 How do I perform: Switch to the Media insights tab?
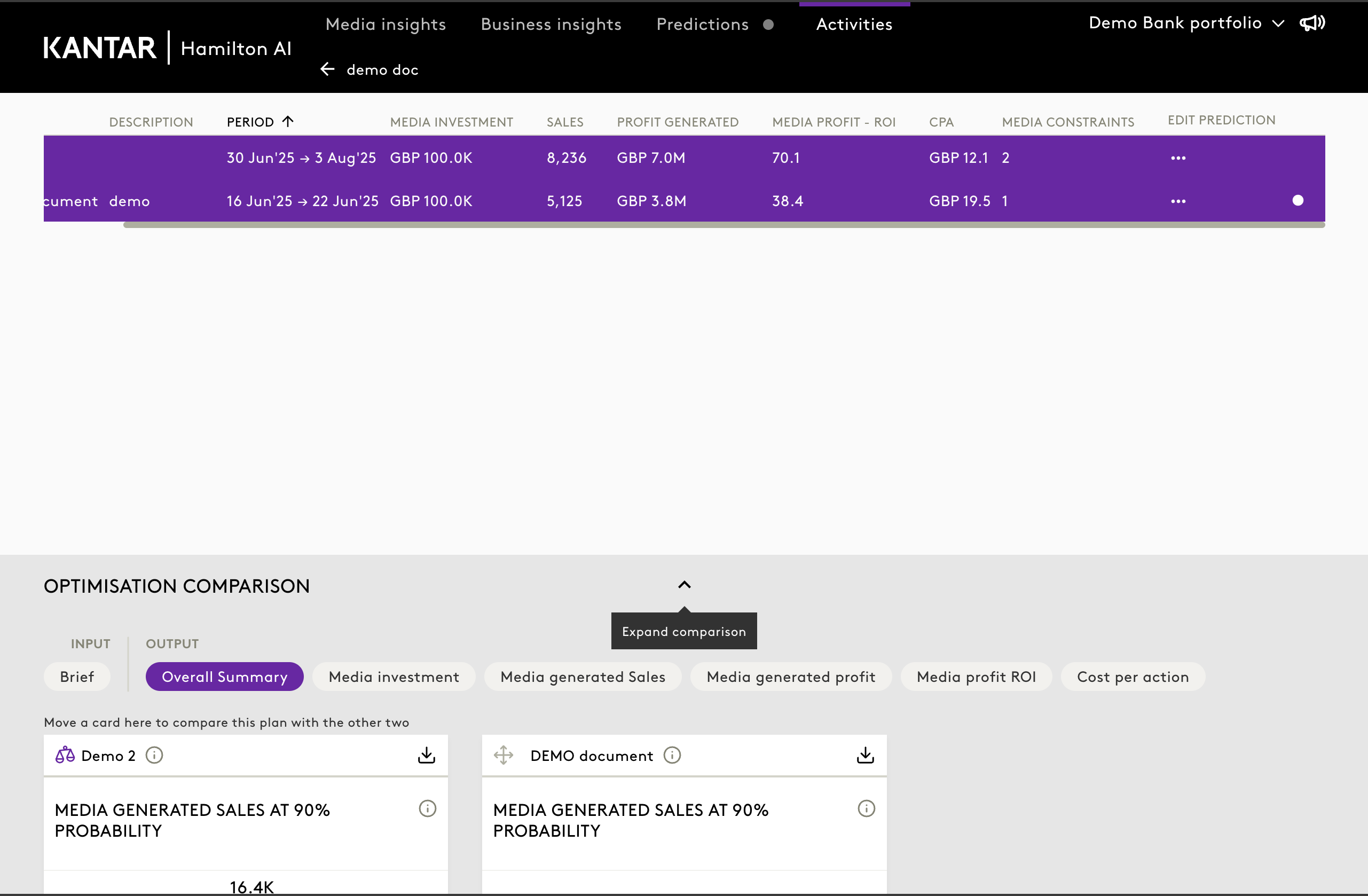pos(385,24)
